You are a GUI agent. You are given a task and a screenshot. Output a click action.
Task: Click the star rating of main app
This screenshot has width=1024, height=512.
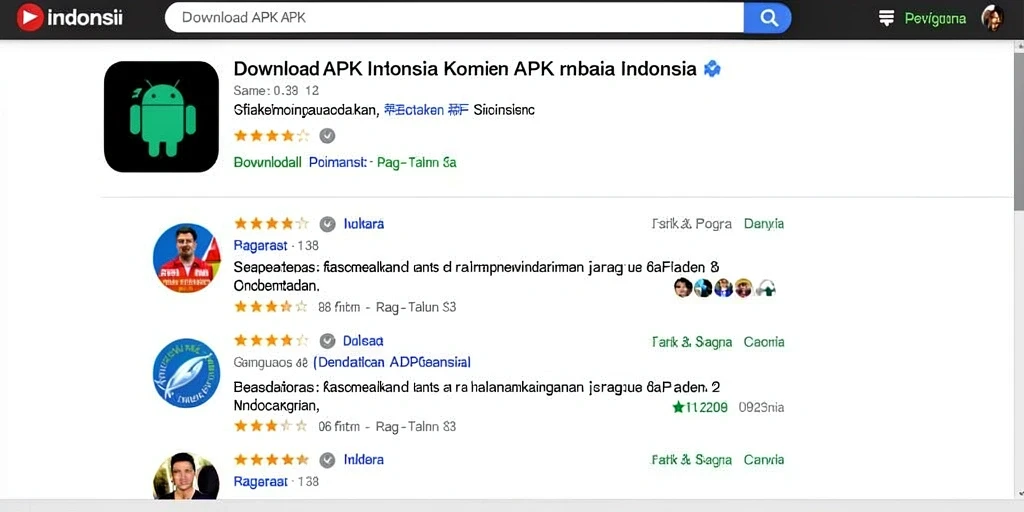[272, 136]
